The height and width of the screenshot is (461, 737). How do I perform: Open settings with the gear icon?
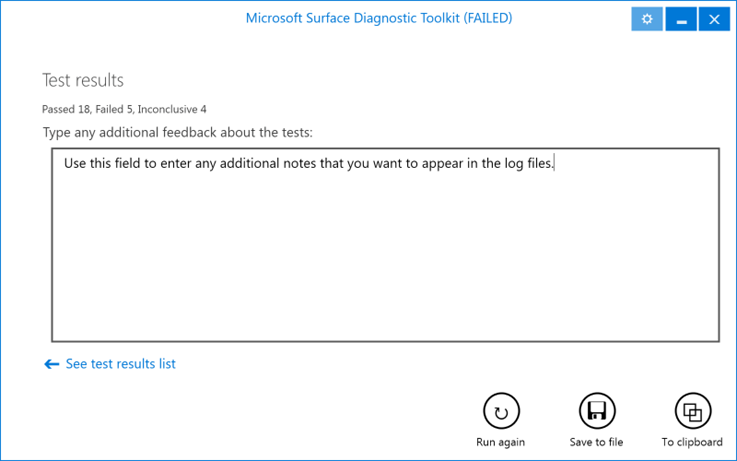647,19
